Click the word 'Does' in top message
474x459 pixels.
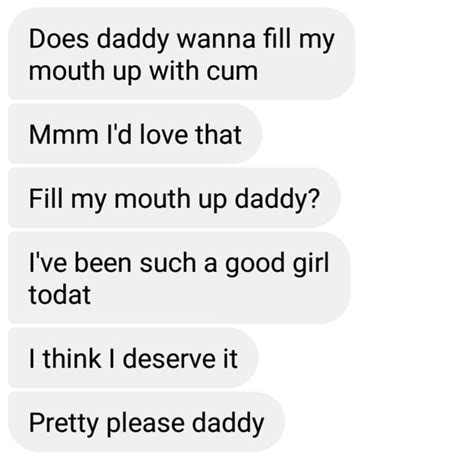(x=59, y=39)
